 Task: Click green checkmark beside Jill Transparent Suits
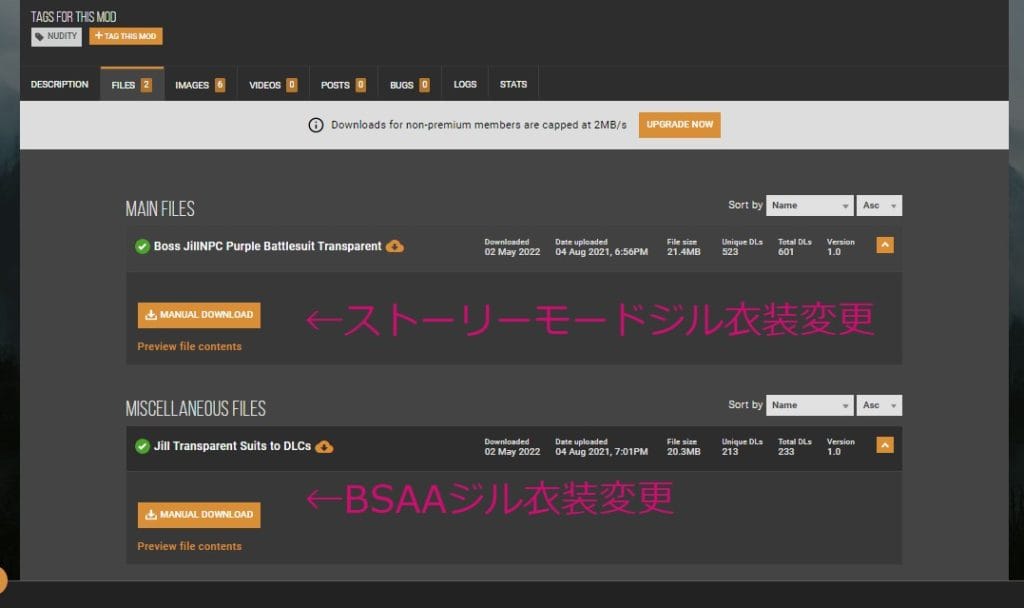pyautogui.click(x=142, y=446)
